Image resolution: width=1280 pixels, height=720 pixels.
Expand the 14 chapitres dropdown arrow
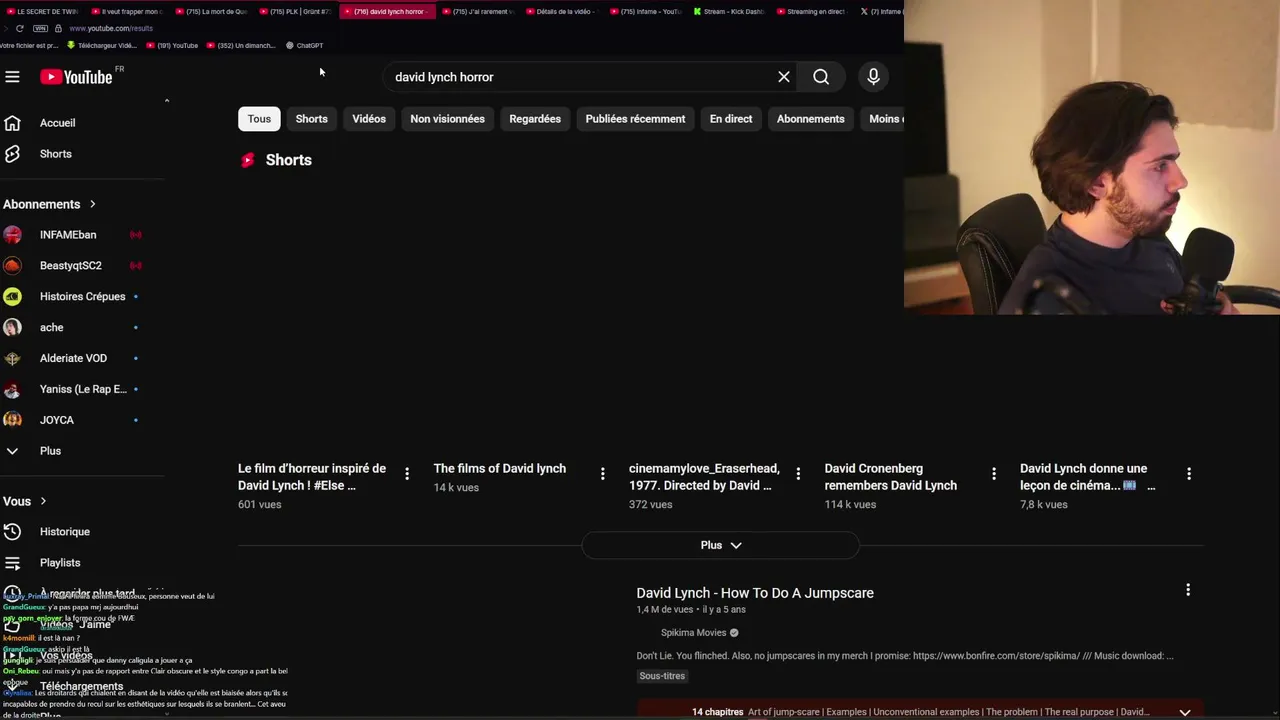[x=1185, y=712]
